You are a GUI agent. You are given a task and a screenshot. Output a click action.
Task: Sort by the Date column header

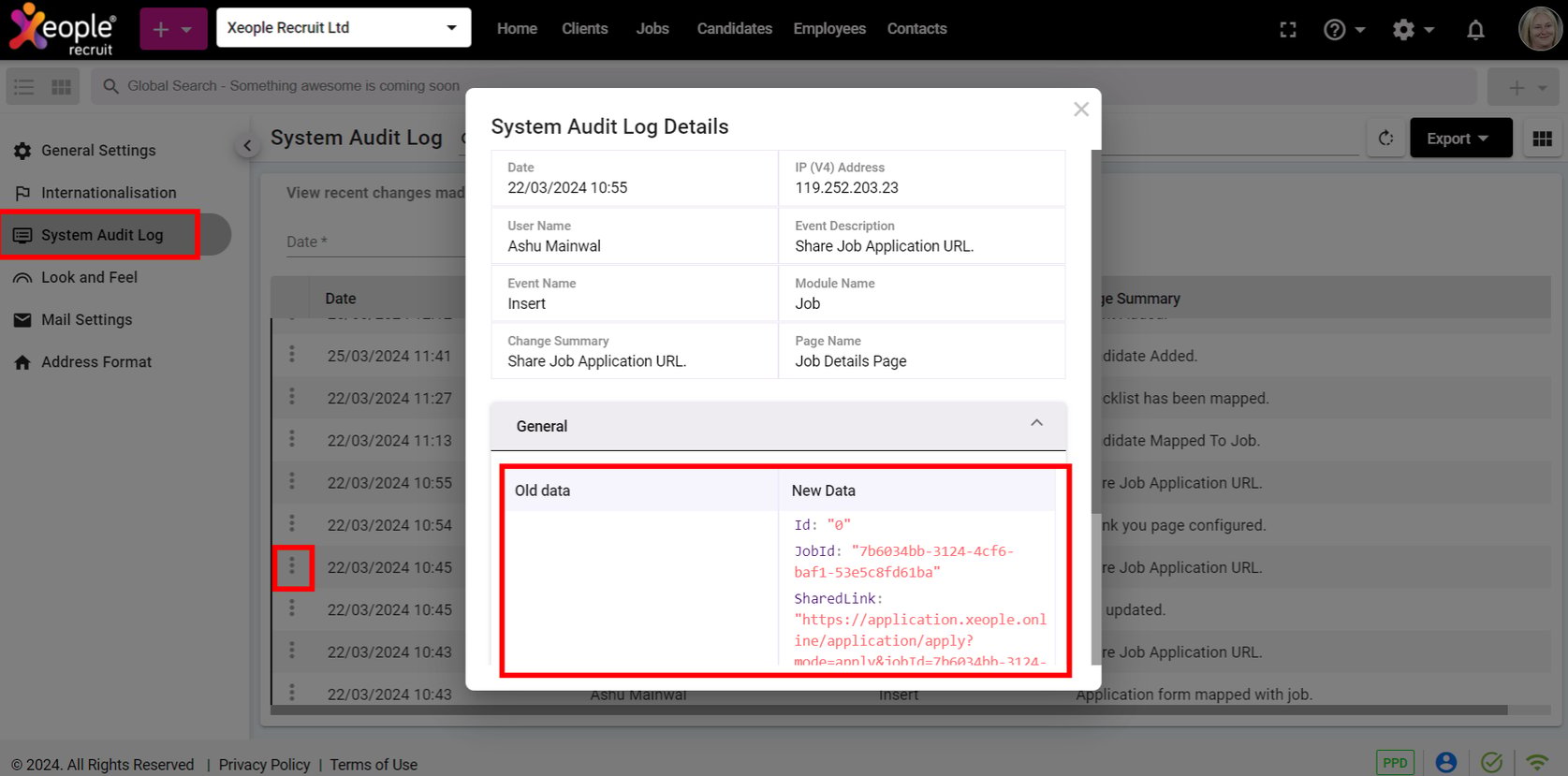click(x=341, y=299)
